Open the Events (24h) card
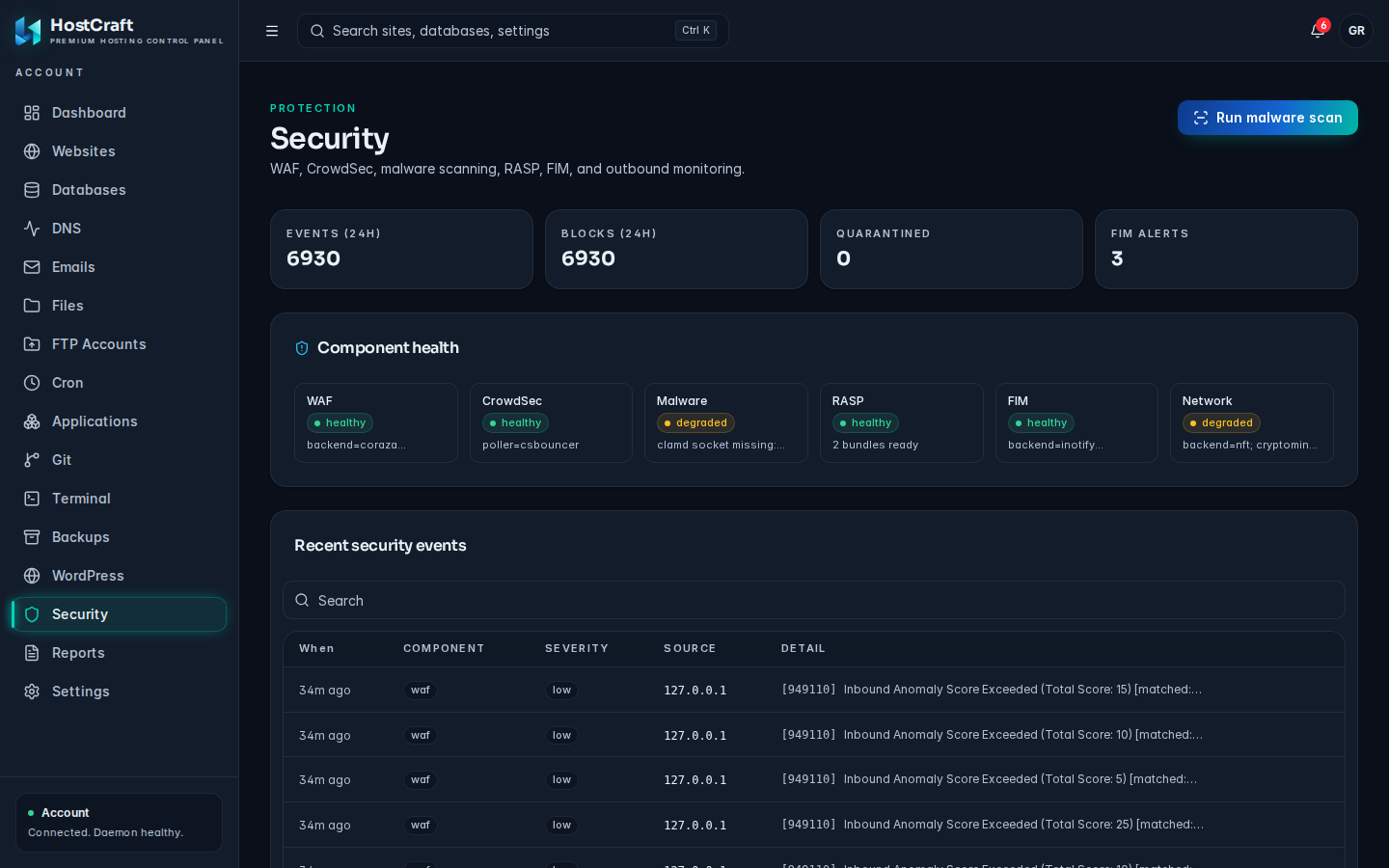1389x868 pixels. [x=401, y=249]
